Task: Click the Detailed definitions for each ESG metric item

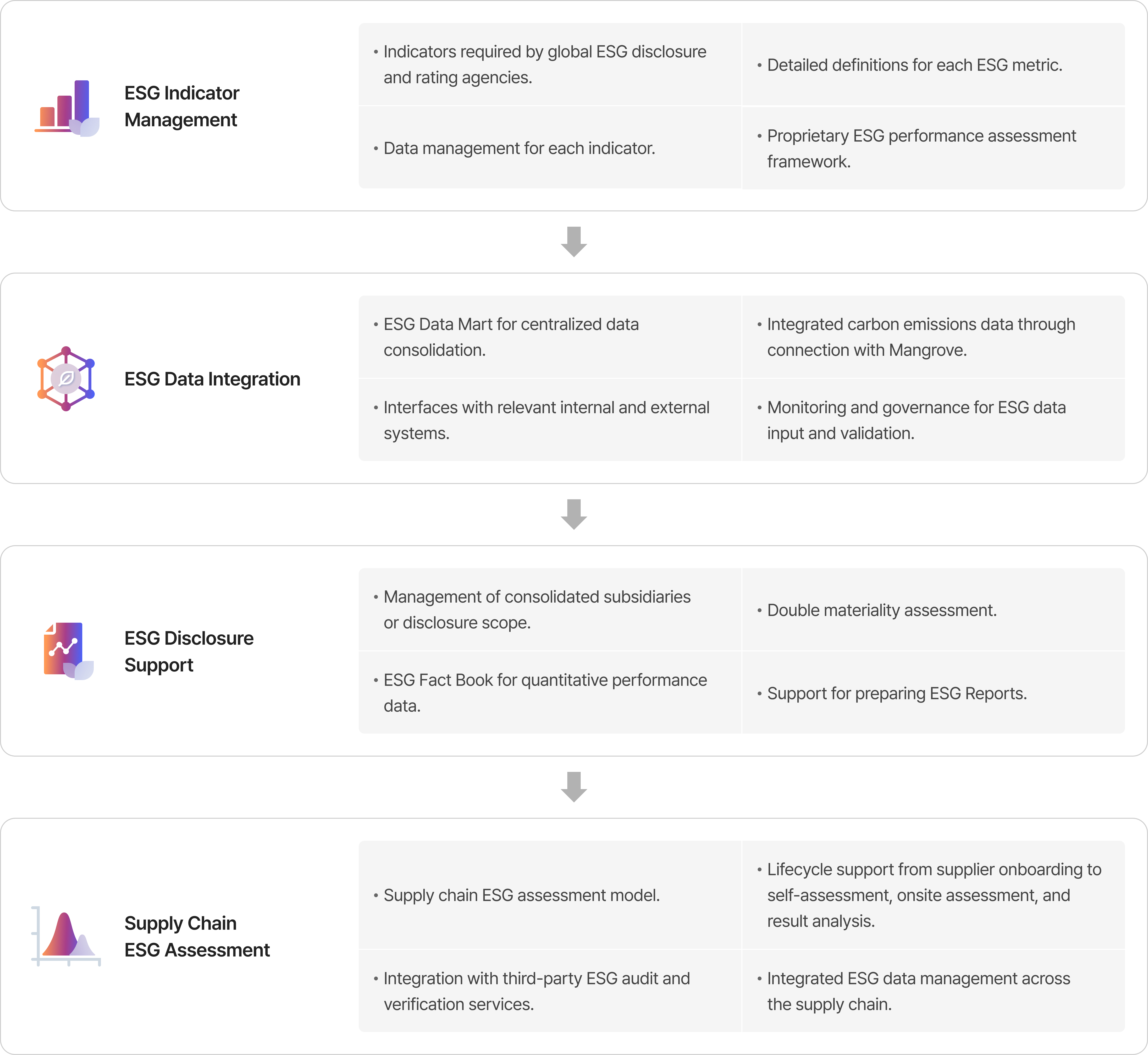Action: [914, 65]
